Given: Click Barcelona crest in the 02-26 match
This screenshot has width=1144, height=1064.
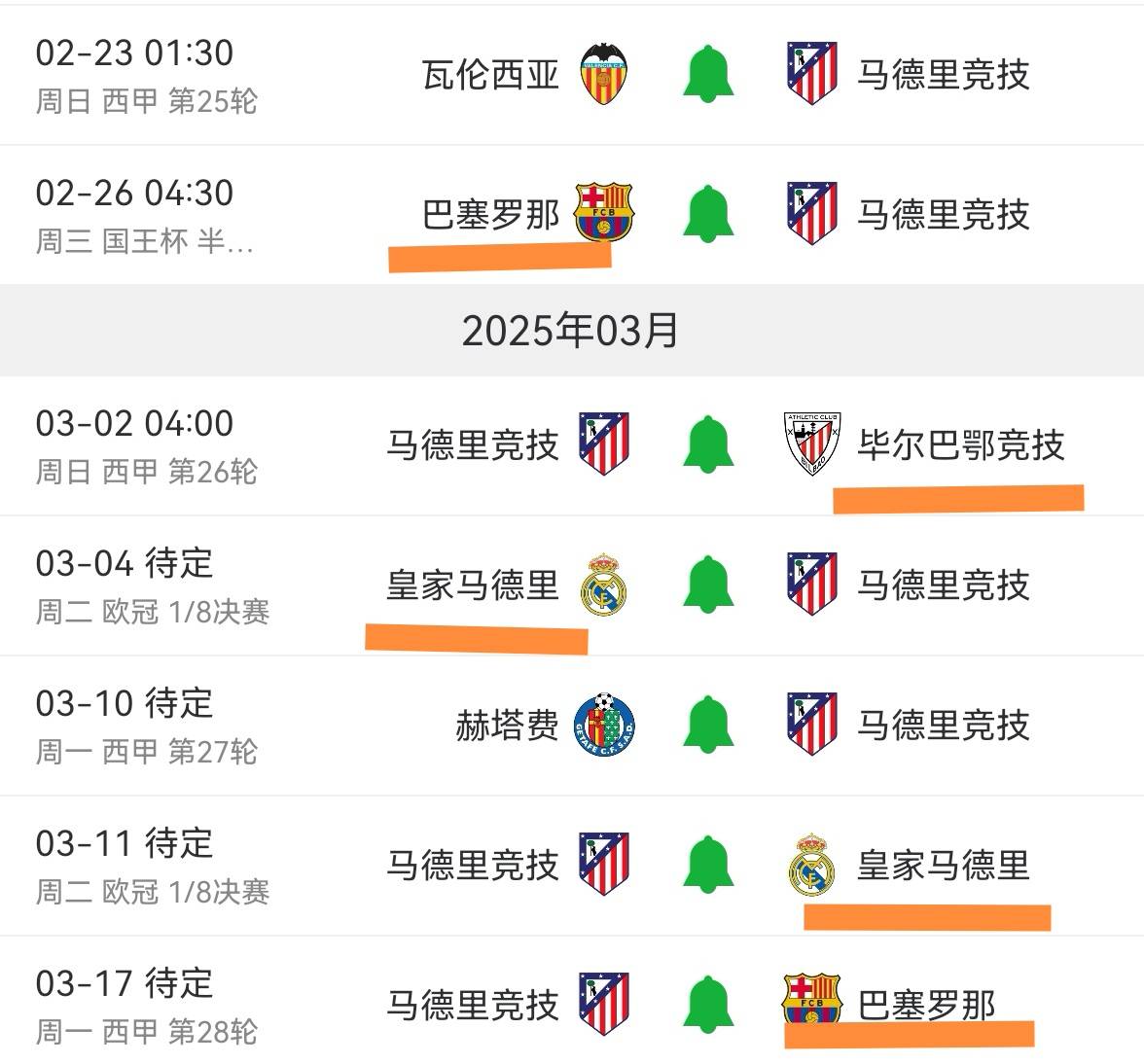Looking at the screenshot, I should [602, 213].
